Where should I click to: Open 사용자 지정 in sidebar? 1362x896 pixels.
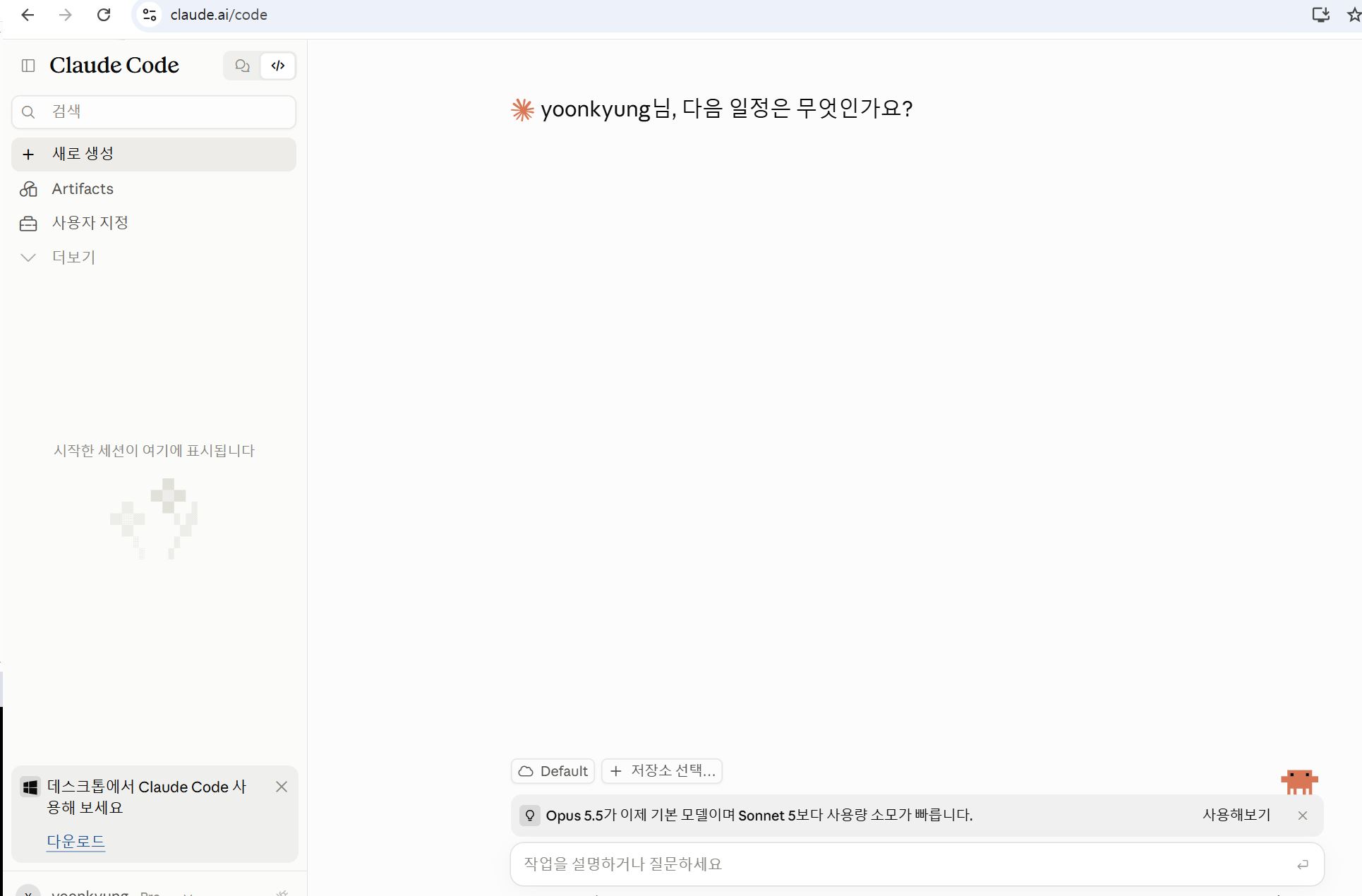click(154, 223)
